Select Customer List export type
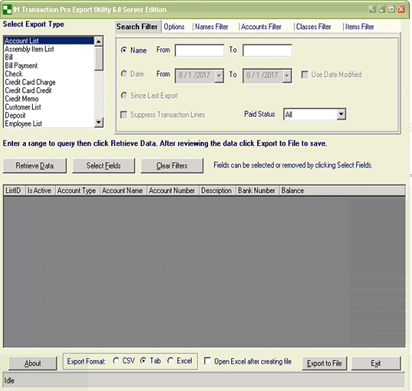The height and width of the screenshot is (391, 412). tap(49, 107)
